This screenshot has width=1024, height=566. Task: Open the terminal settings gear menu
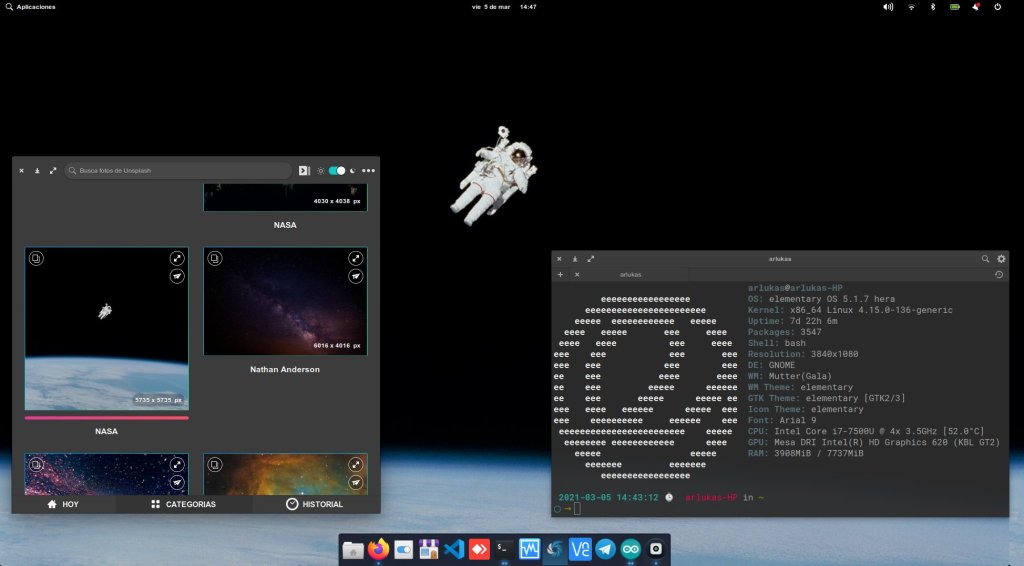pos(1000,259)
